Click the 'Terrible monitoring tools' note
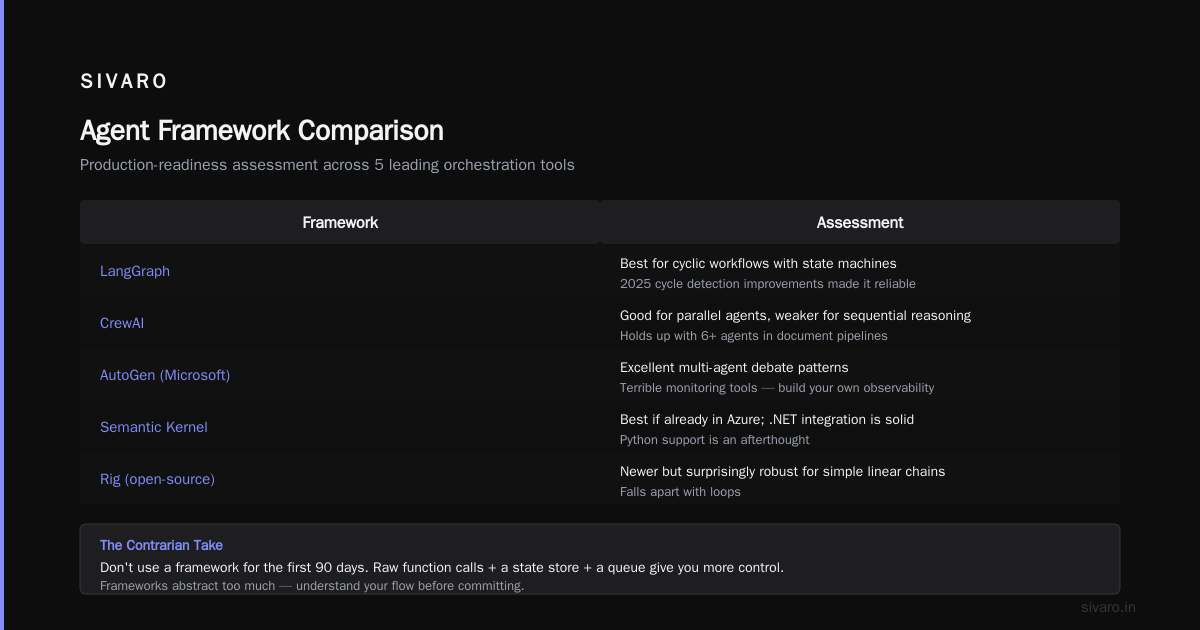The height and width of the screenshot is (630, 1200). point(777,388)
